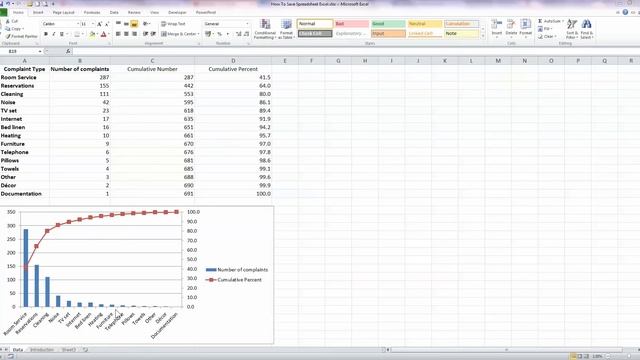Click the Orientation text rotation icon
Image resolution: width=640 pixels, height=360 pixels.
(146, 24)
